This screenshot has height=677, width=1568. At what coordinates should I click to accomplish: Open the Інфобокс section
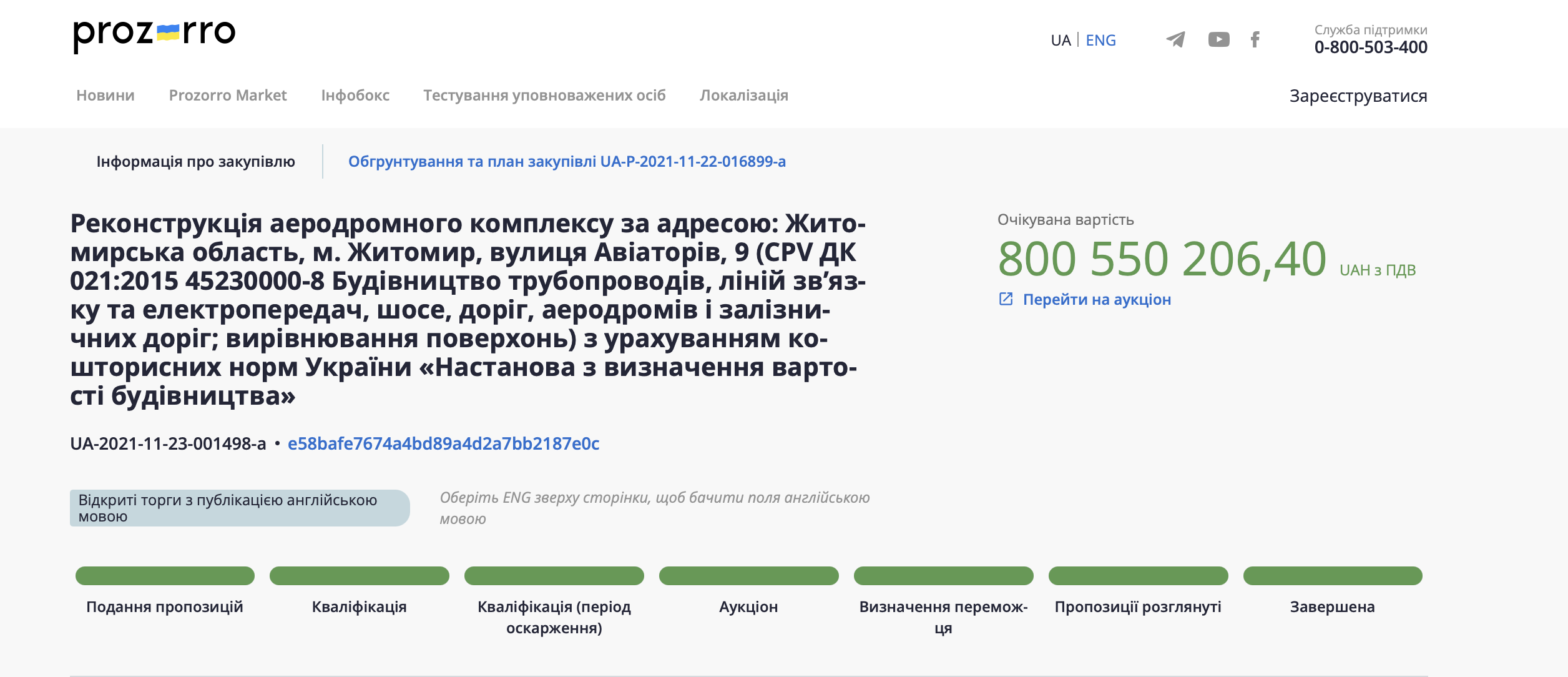pos(356,95)
